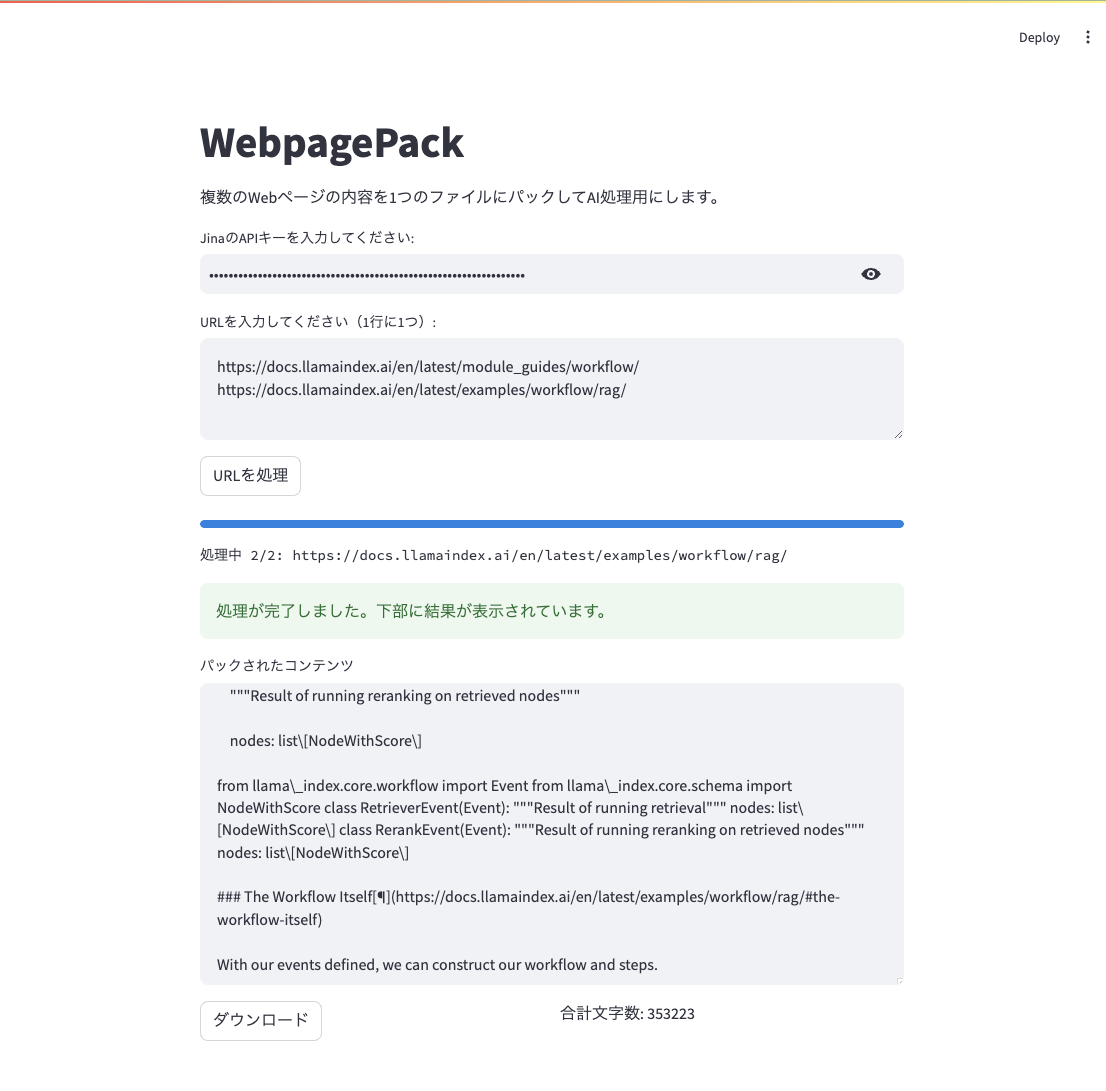Click the 合計文字数: 353223 text
Image resolution: width=1106 pixels, height=1091 pixels.
627,1013
